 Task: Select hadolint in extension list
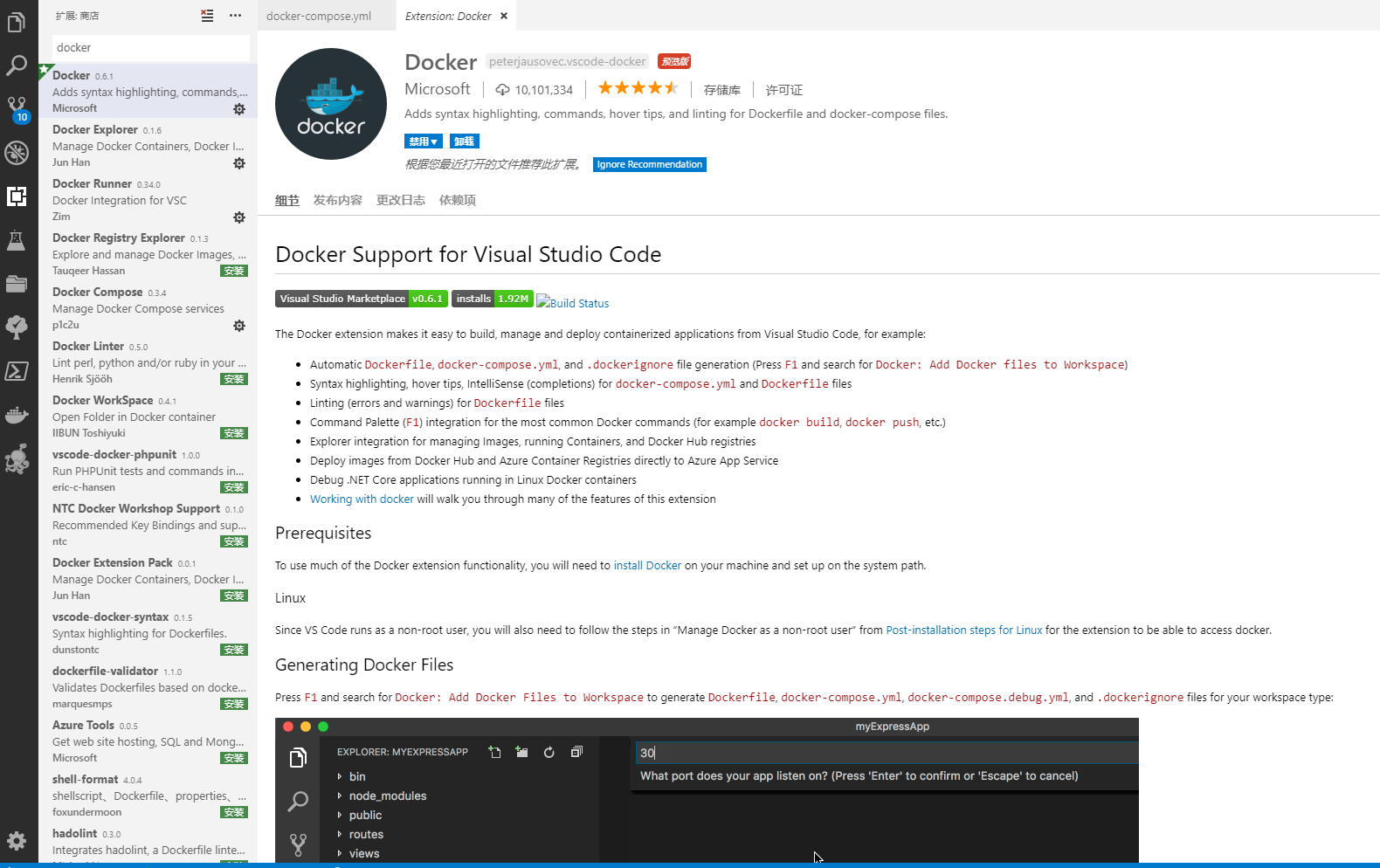click(x=148, y=844)
